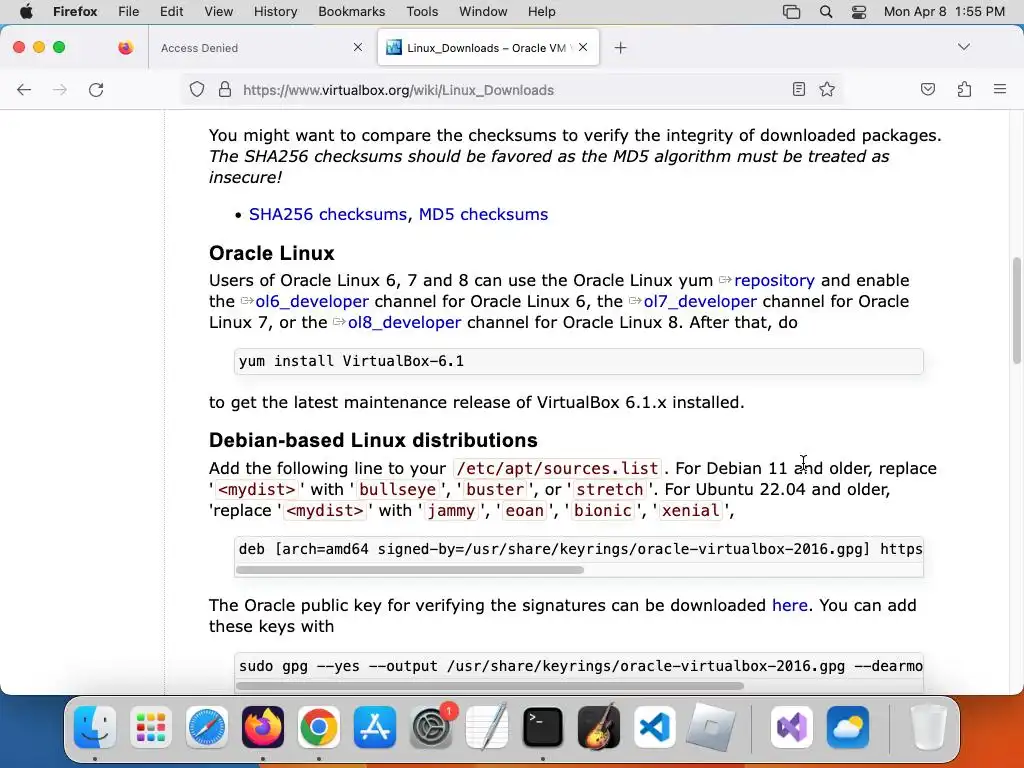Open the Tools menu
Image resolution: width=1024 pixels, height=768 pixels.
423,12
